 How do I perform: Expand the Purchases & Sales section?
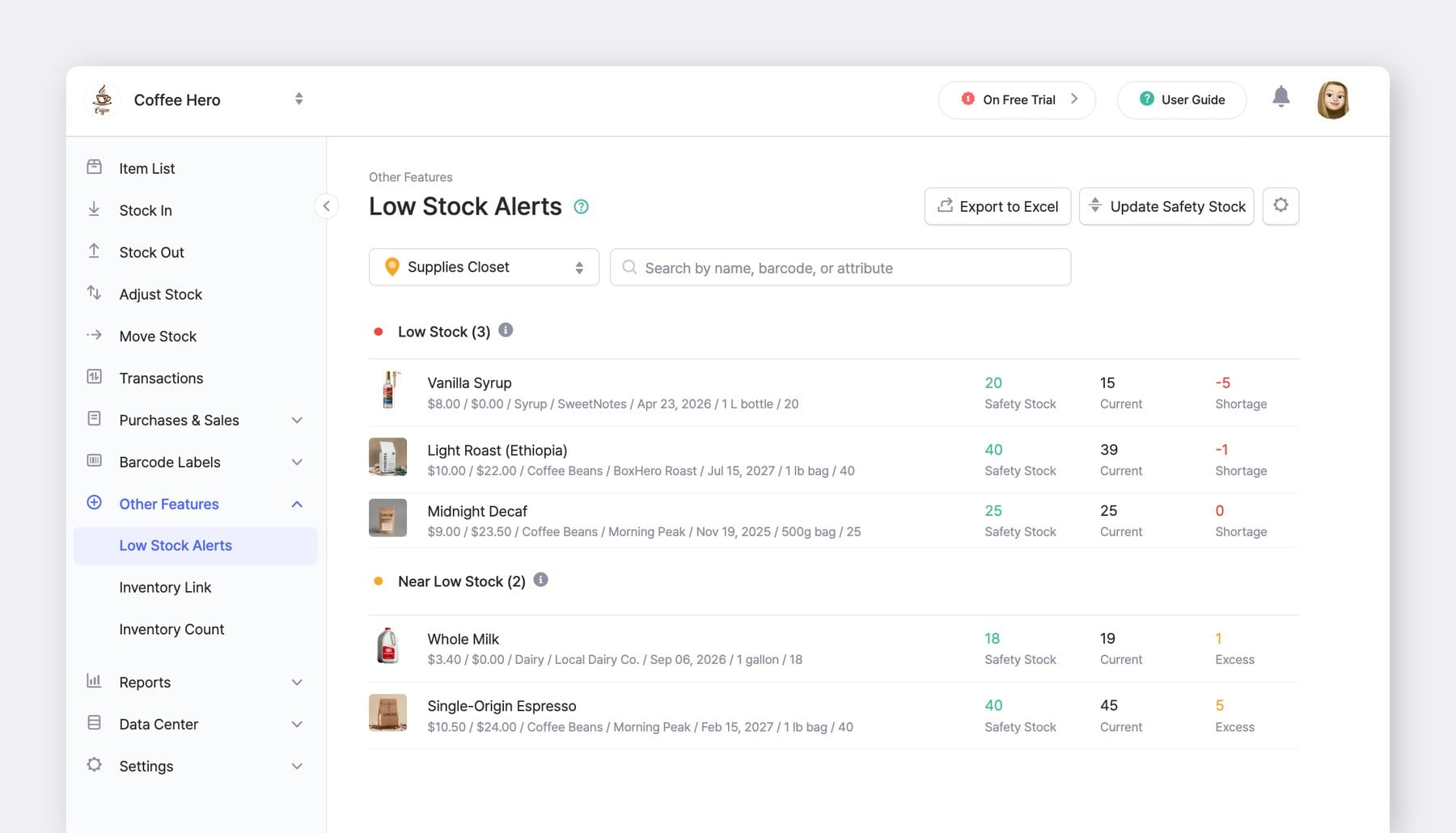[x=297, y=420]
